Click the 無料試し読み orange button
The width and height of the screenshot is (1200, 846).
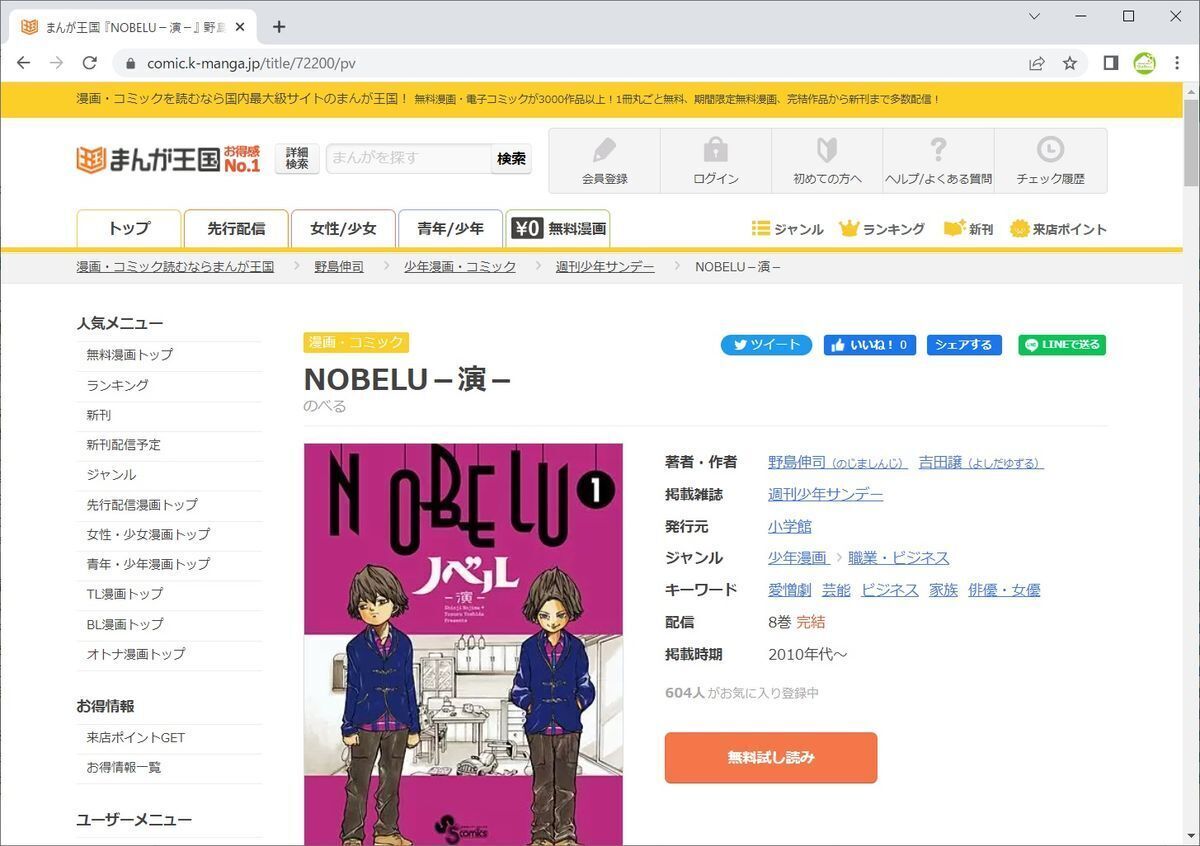tap(770, 757)
